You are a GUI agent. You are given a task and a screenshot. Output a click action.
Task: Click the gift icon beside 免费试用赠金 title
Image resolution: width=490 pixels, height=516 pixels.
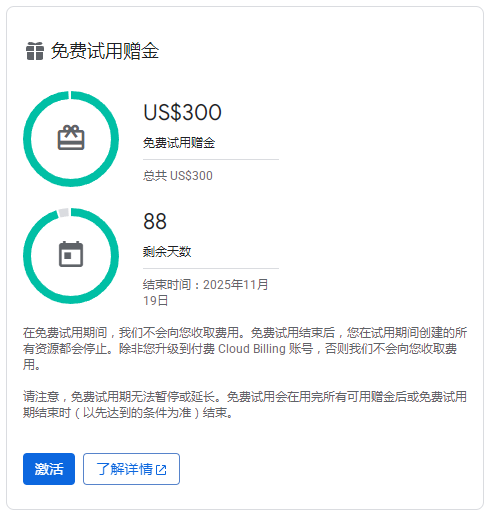coord(35,51)
